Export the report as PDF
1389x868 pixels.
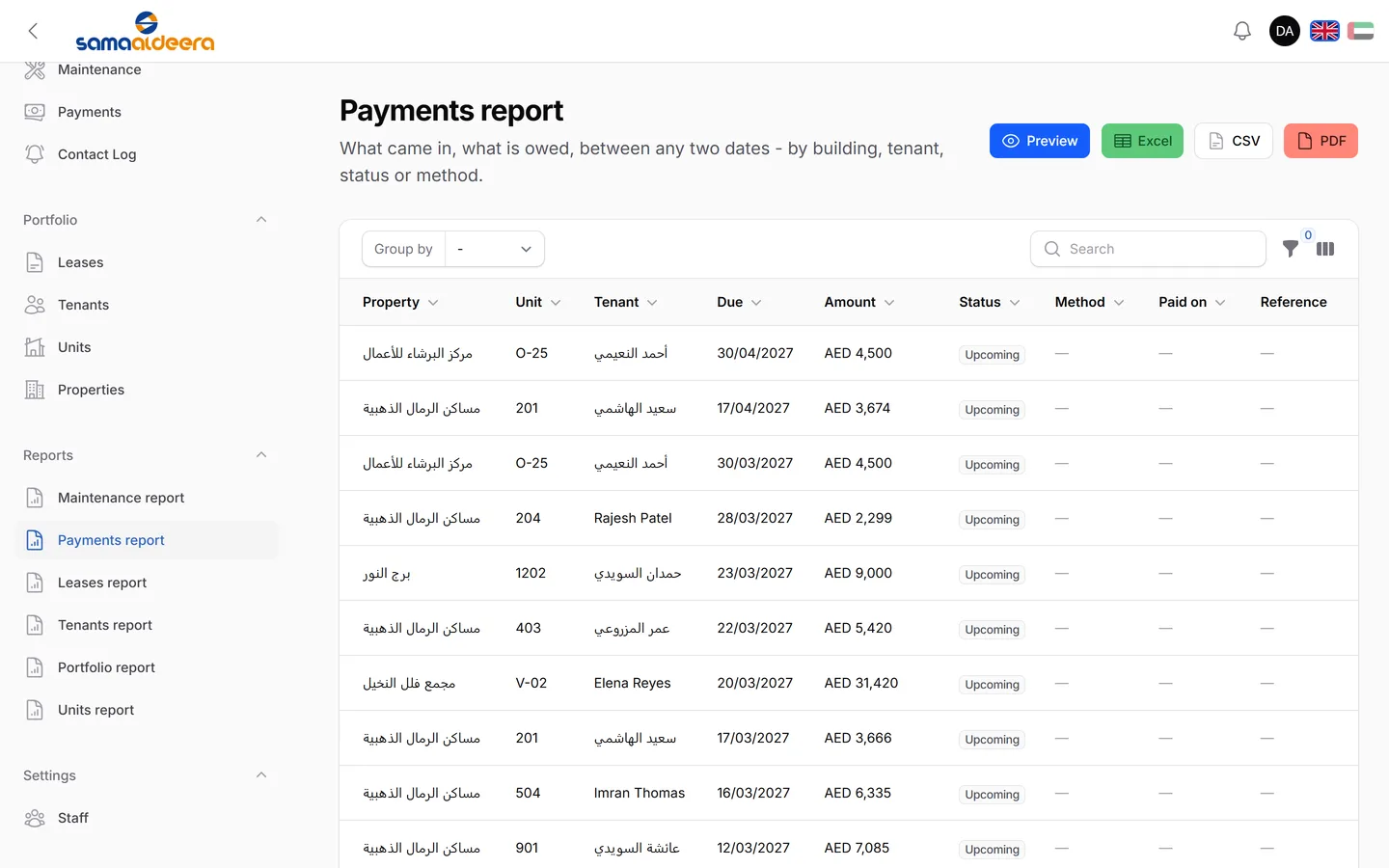click(x=1321, y=141)
